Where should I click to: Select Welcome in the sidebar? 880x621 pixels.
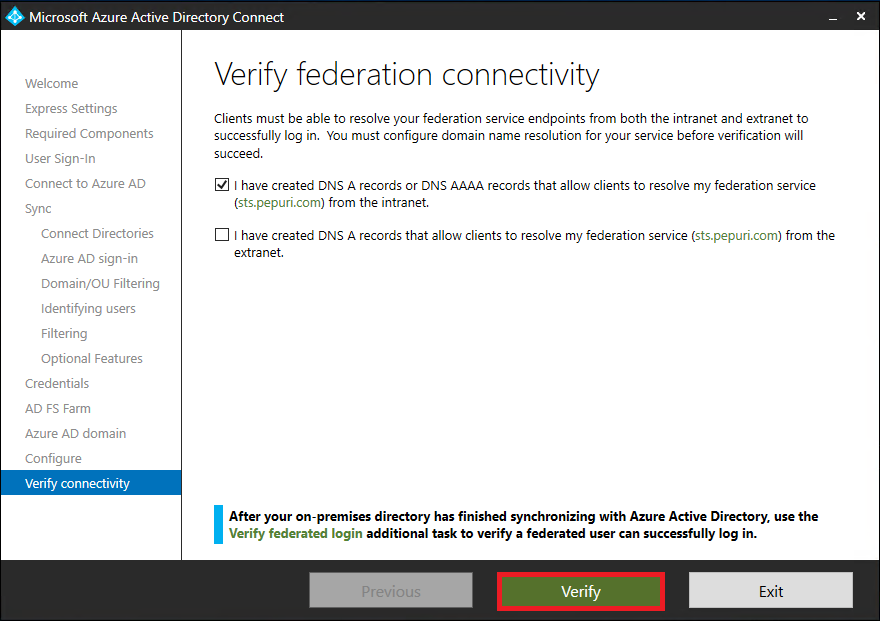click(52, 84)
